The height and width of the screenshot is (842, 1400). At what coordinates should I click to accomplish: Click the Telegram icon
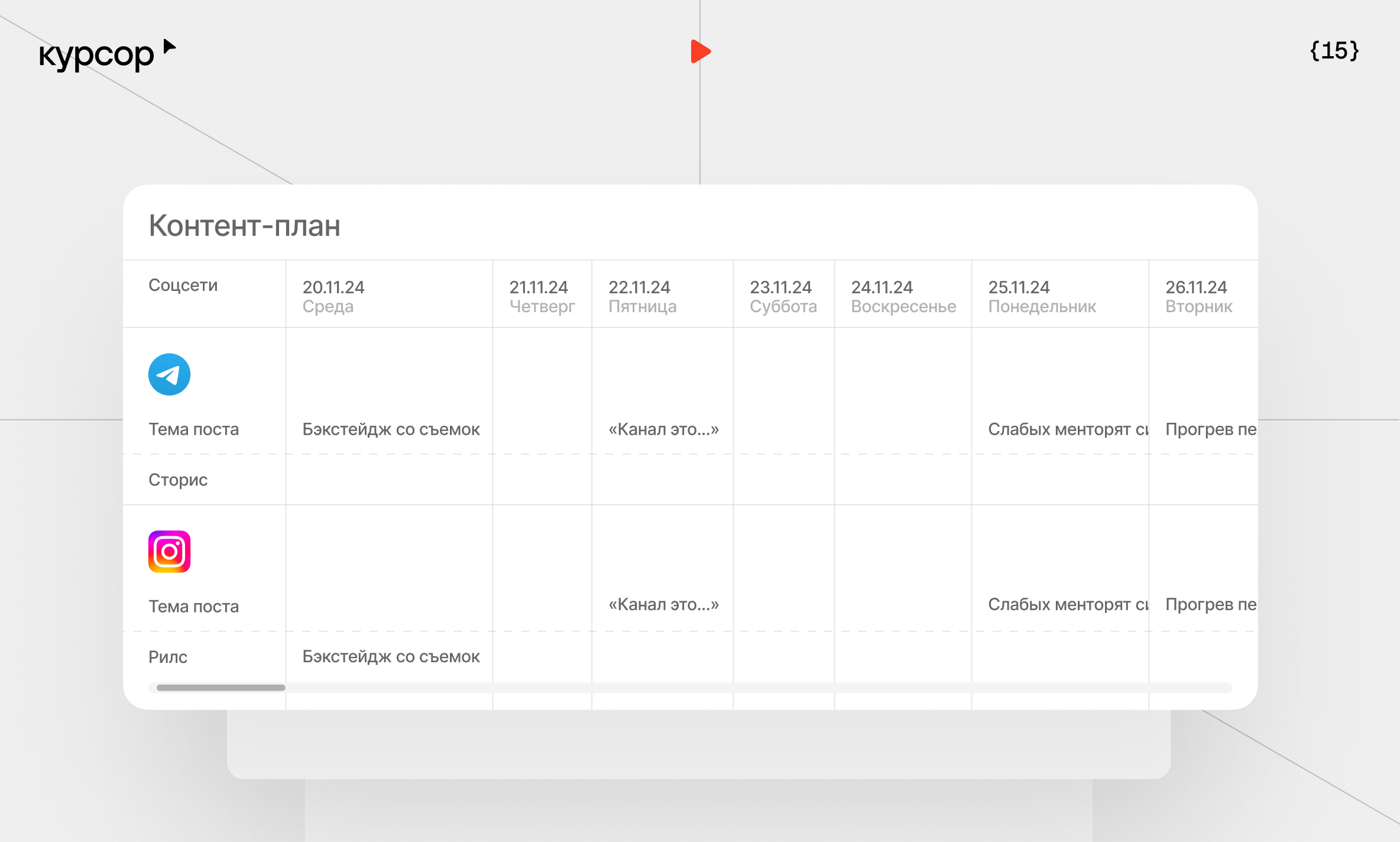tap(169, 374)
